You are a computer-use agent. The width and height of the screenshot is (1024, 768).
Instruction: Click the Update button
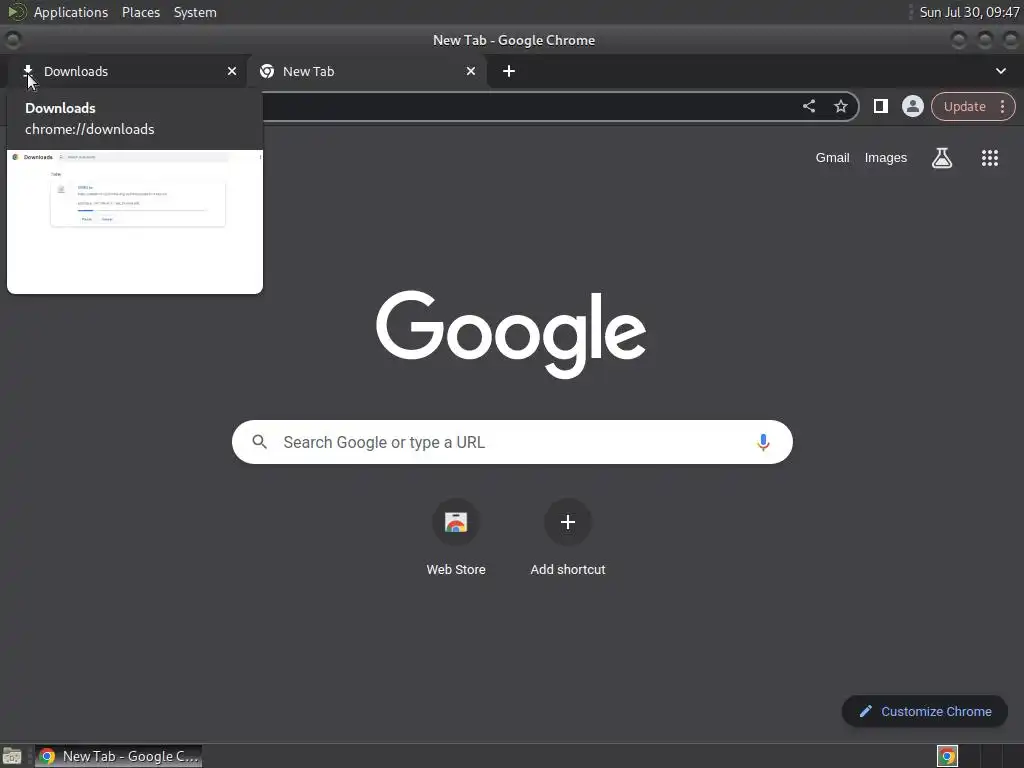[x=965, y=106]
